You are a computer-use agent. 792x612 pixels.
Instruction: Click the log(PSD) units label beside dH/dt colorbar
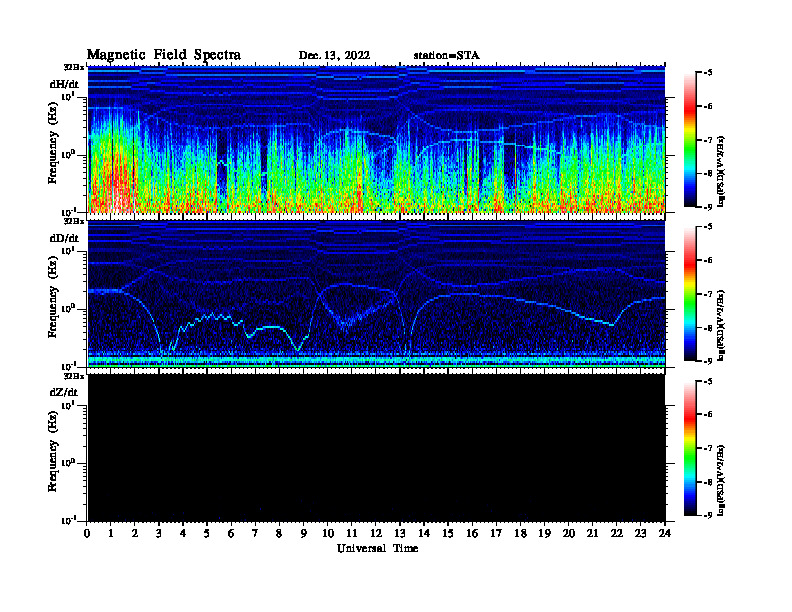[x=721, y=171]
